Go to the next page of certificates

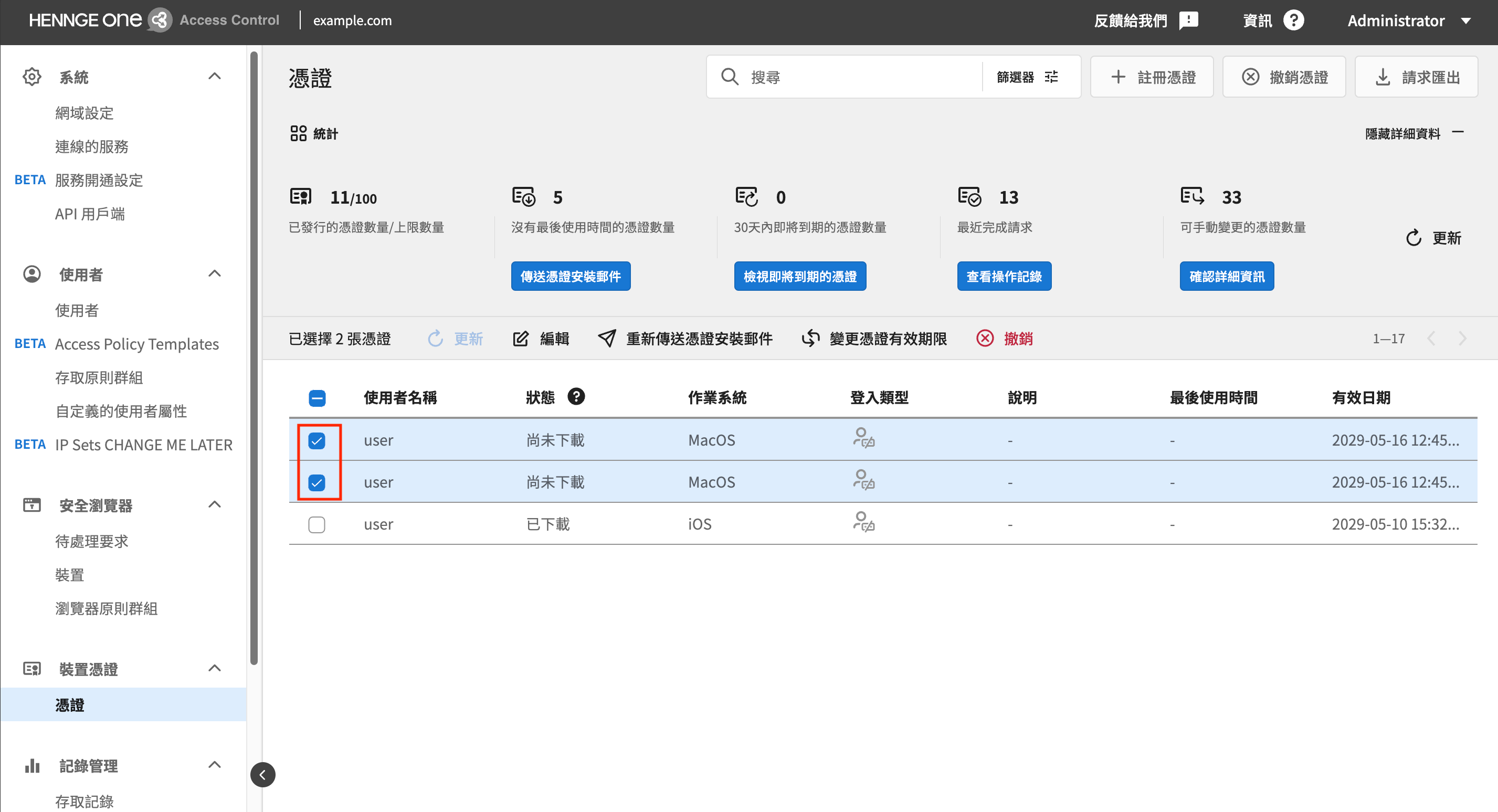click(x=1463, y=339)
